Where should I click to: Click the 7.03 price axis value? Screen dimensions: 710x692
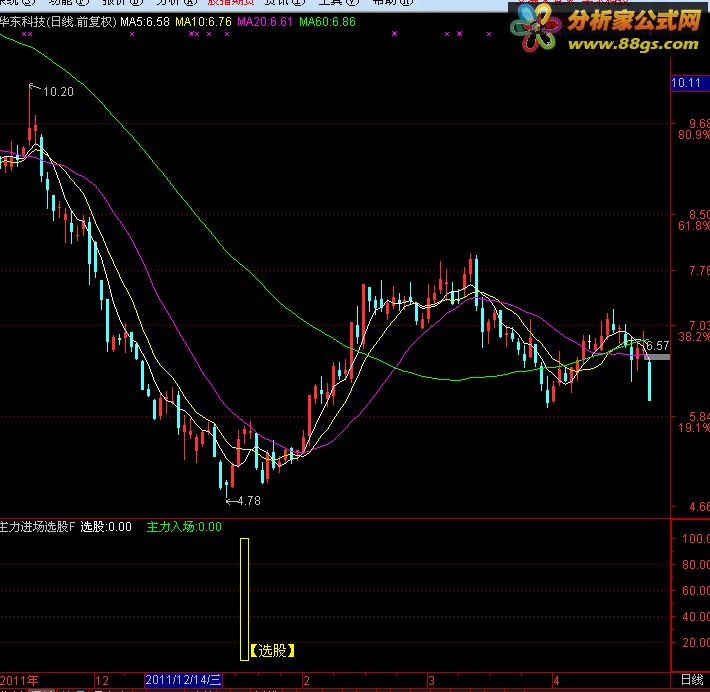(x=699, y=325)
